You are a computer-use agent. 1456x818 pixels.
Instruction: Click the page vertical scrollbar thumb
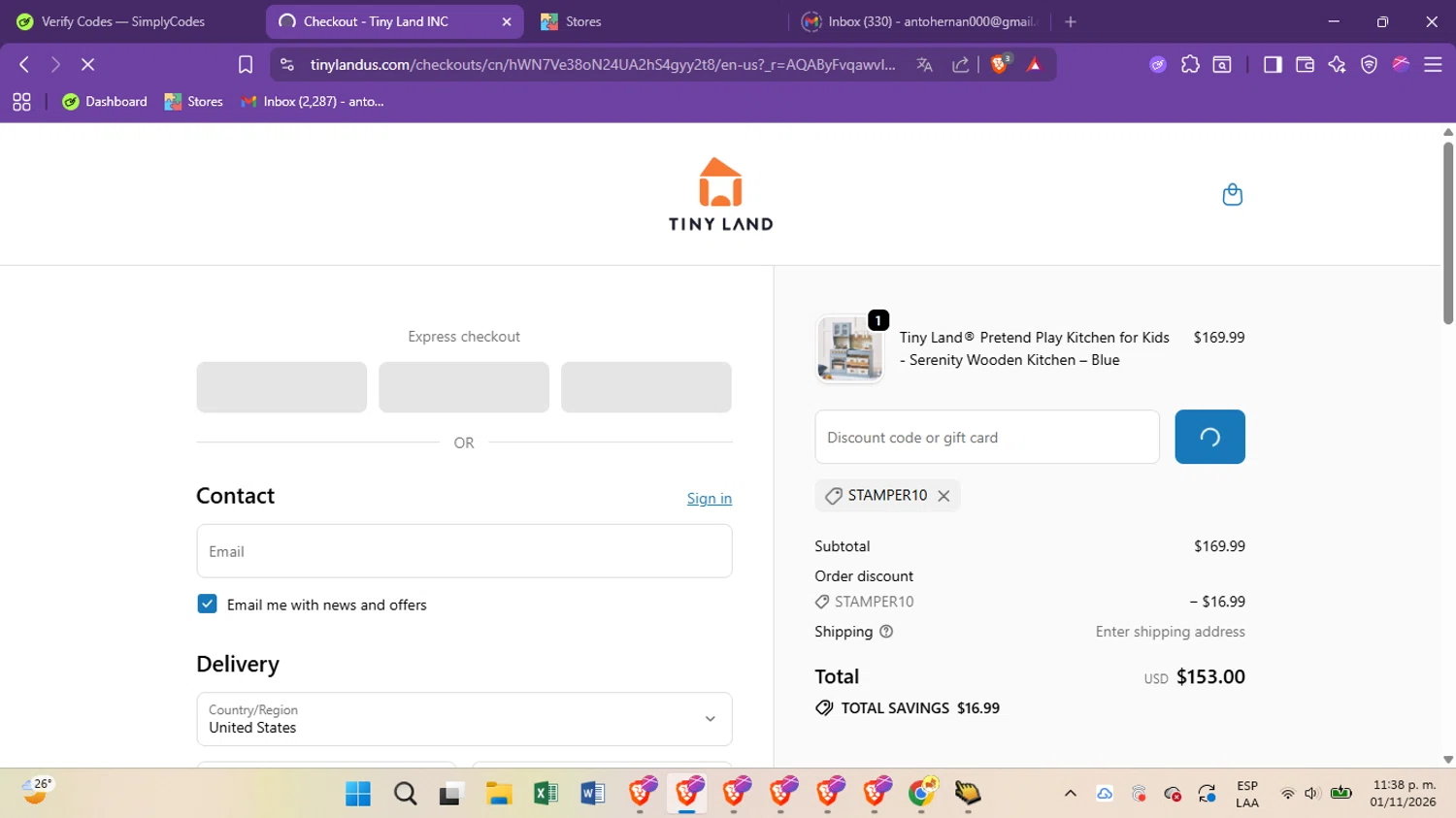(x=1448, y=233)
